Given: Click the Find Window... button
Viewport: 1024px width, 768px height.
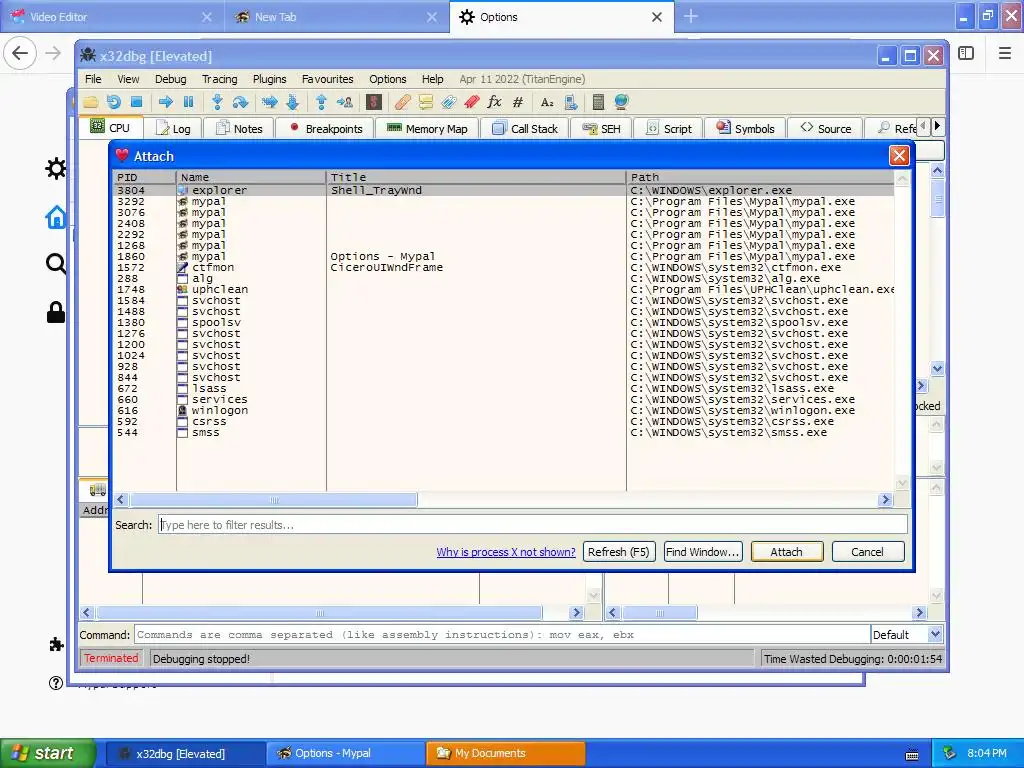Looking at the screenshot, I should [703, 552].
